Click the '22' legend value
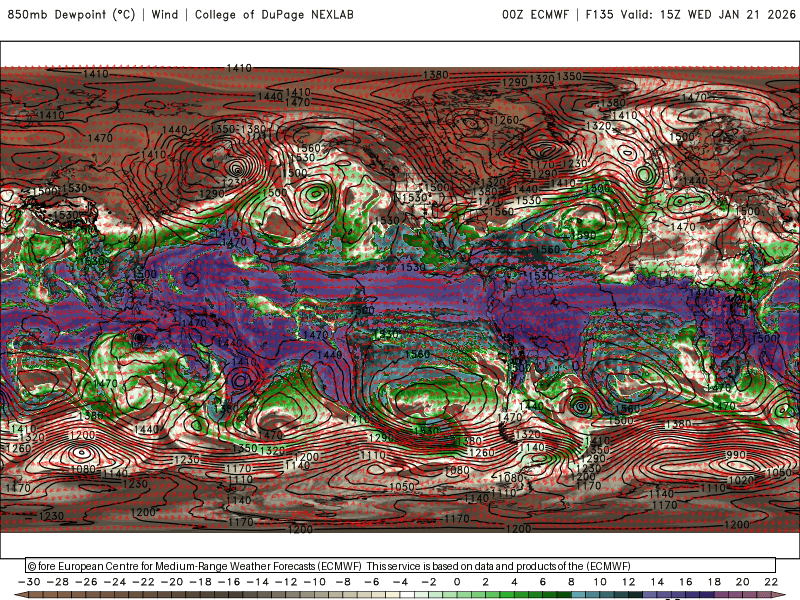Image resolution: width=800 pixels, height=600 pixels. coord(771,582)
